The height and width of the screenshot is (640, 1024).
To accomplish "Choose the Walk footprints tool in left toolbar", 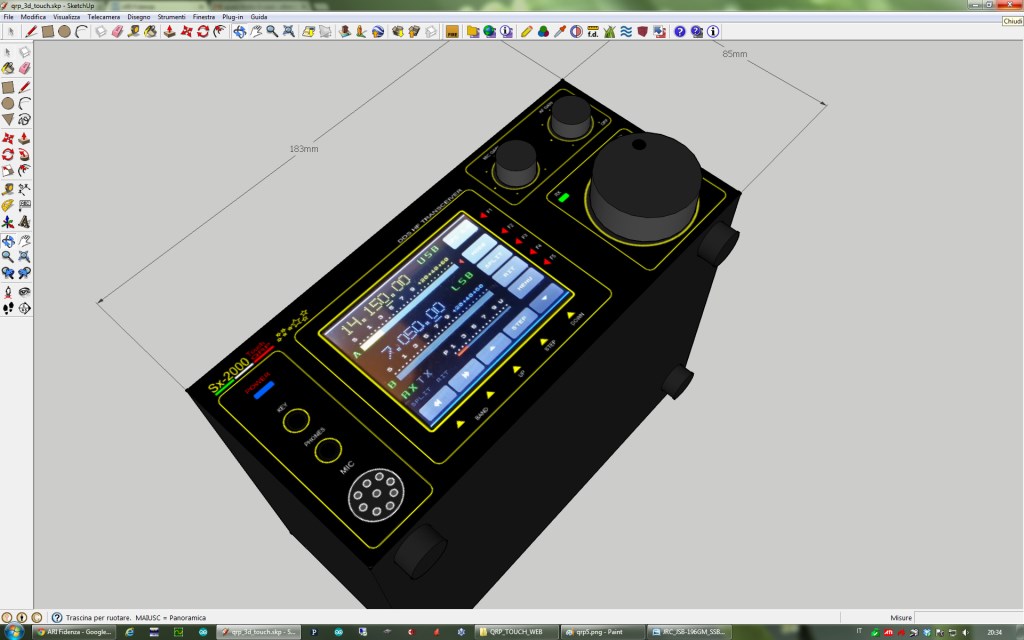I will (8, 309).
